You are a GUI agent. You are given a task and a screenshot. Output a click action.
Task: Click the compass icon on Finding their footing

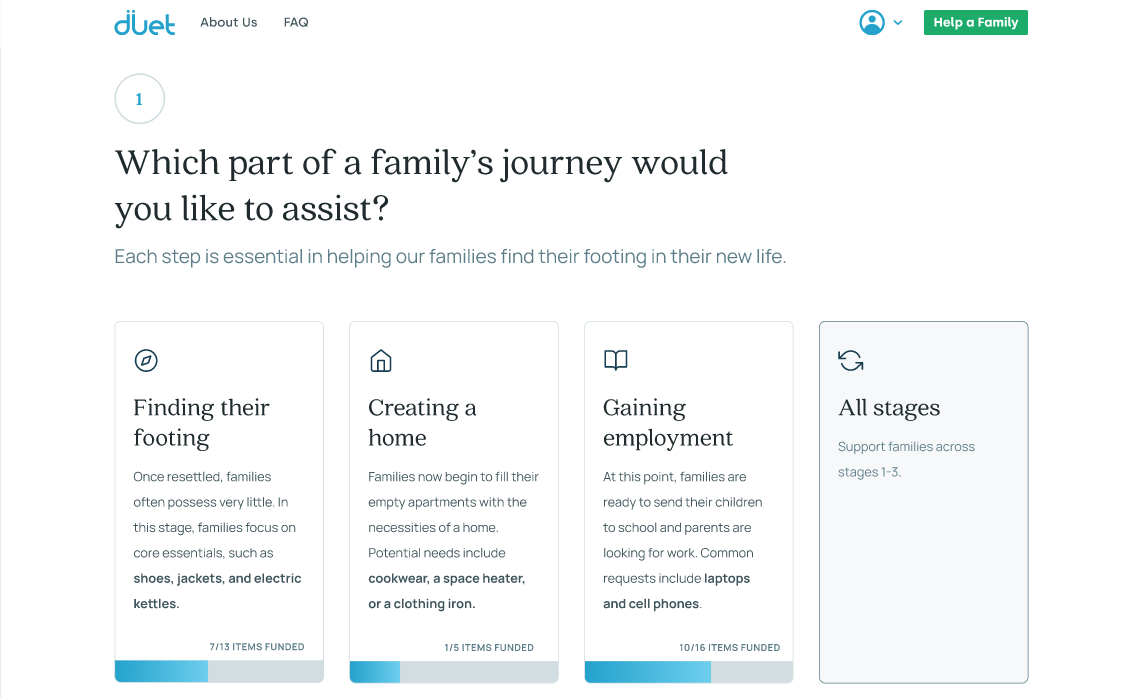pyautogui.click(x=146, y=360)
